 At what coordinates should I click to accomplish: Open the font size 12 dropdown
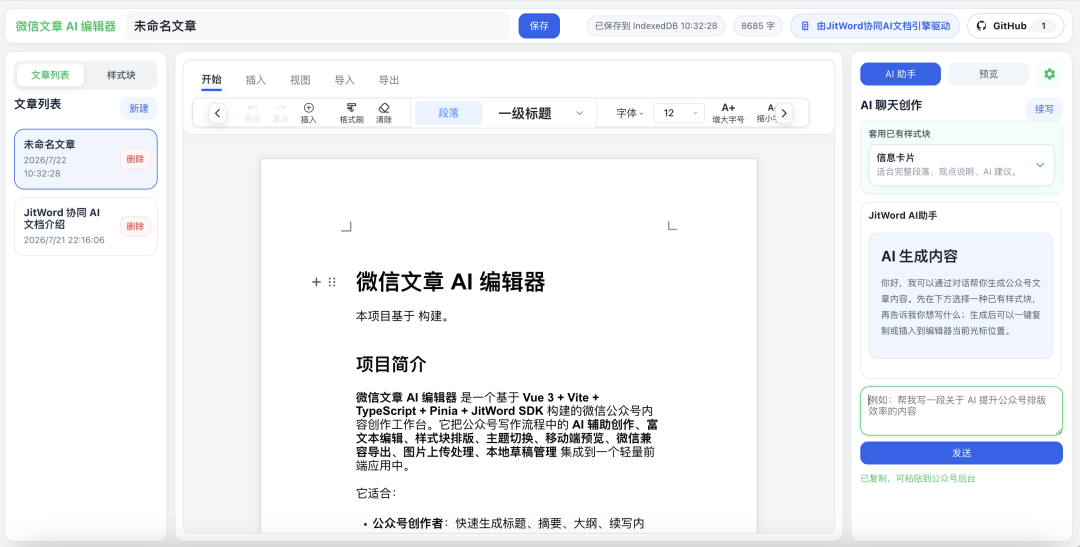click(x=678, y=113)
